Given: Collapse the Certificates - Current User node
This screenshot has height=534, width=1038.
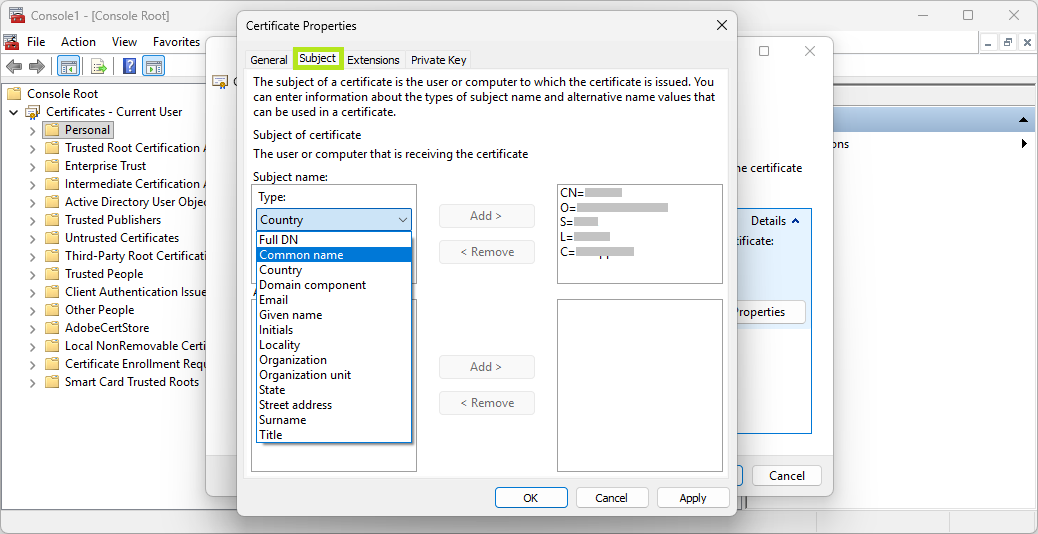Looking at the screenshot, I should pyautogui.click(x=14, y=112).
